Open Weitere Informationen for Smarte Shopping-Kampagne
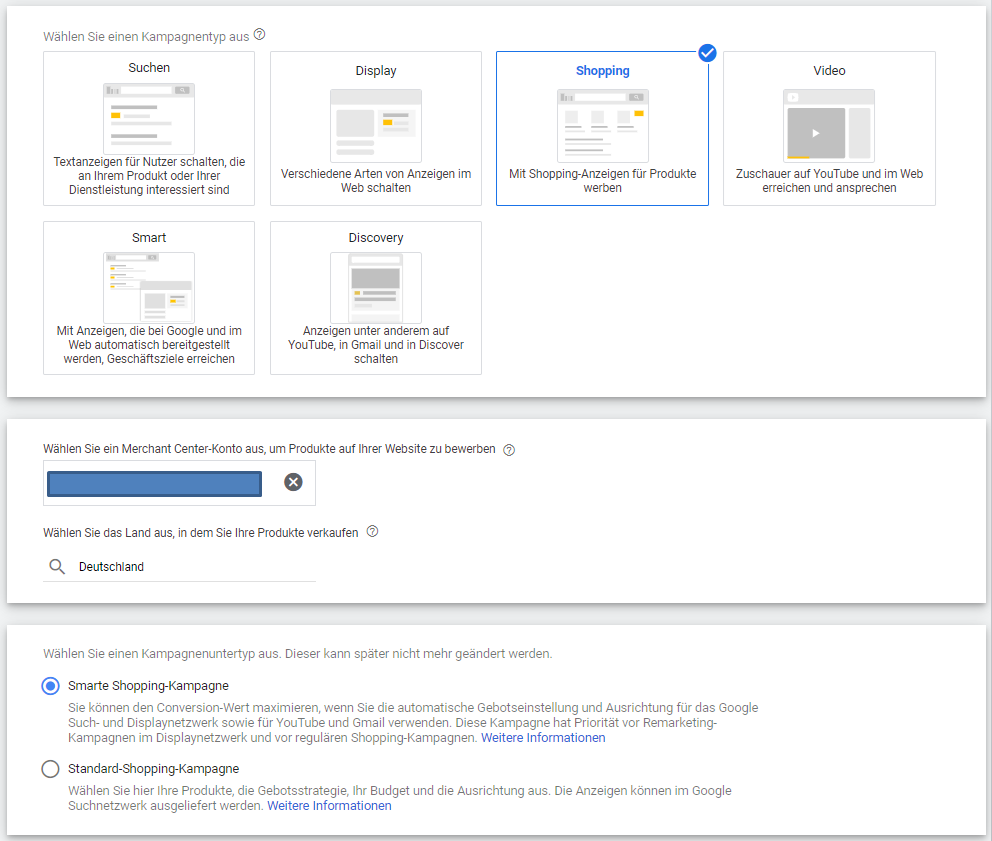 (543, 738)
